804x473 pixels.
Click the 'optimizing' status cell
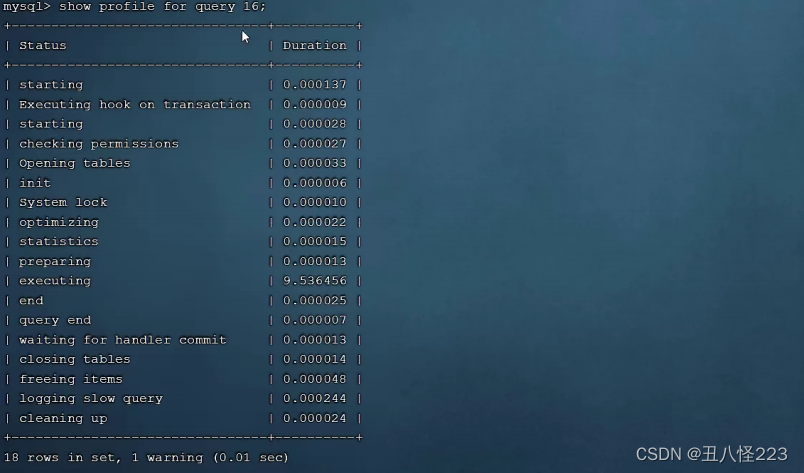[x=59, y=223]
